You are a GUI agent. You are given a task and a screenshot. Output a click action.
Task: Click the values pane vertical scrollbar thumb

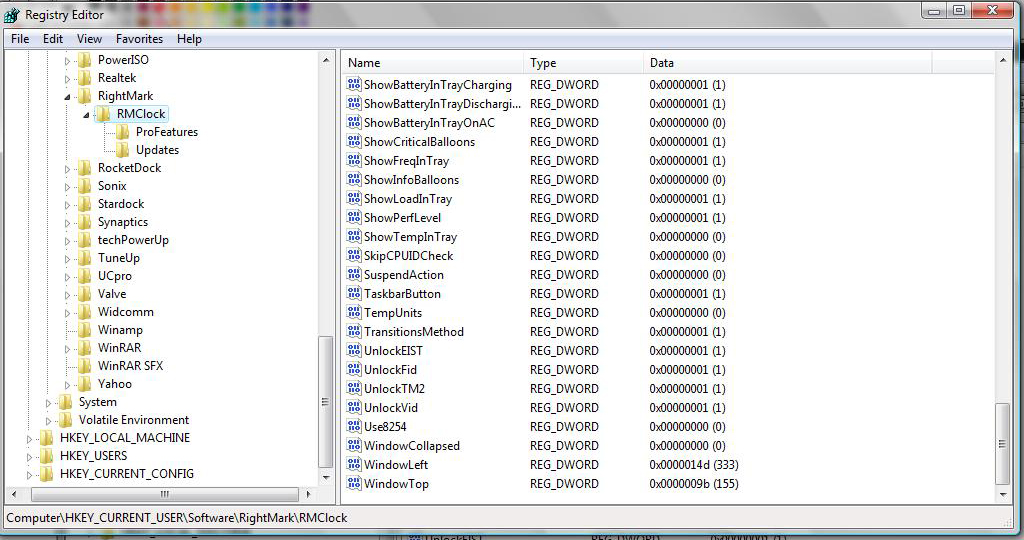1002,444
